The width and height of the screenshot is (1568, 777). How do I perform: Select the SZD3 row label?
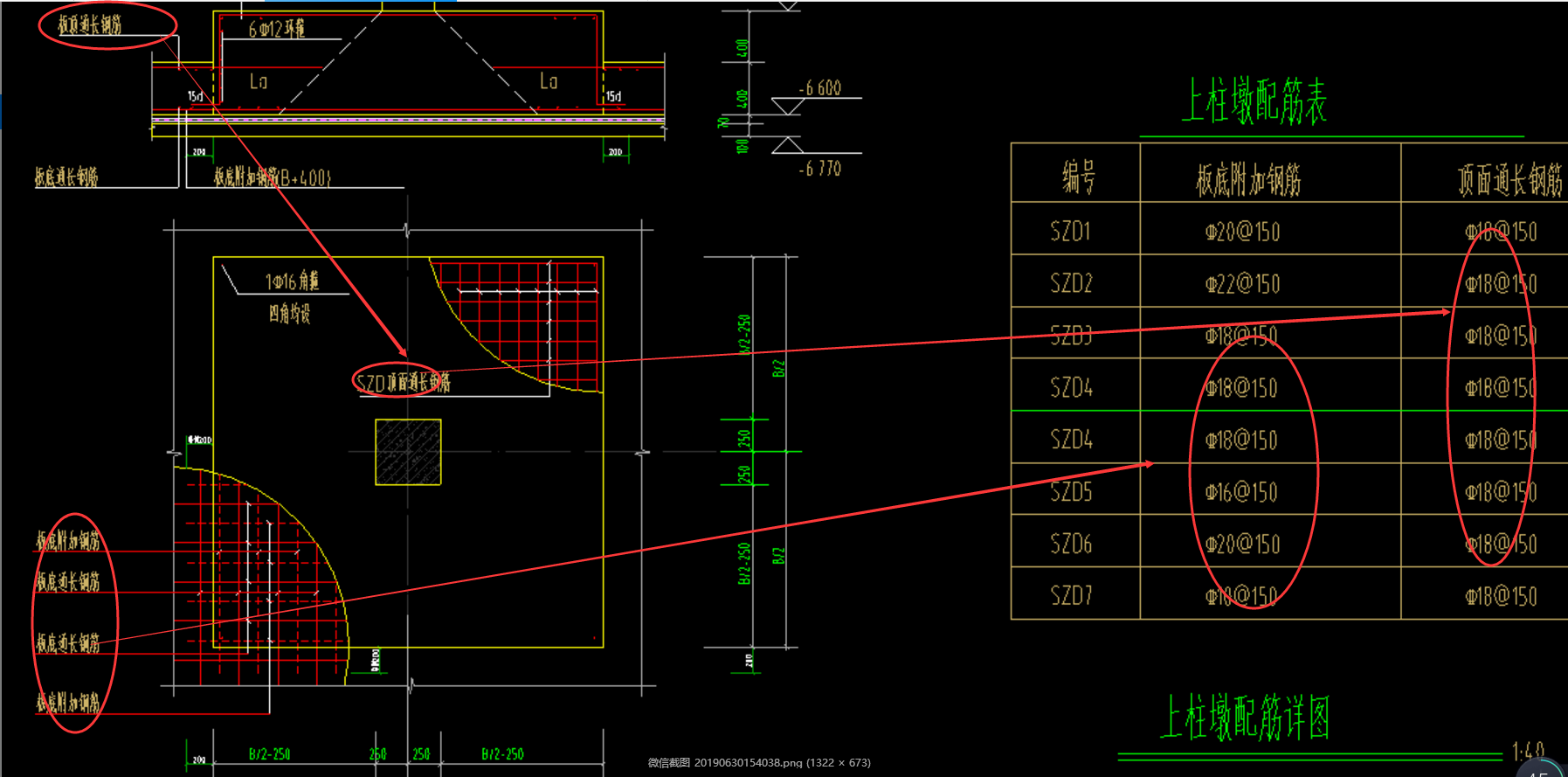click(x=1071, y=336)
